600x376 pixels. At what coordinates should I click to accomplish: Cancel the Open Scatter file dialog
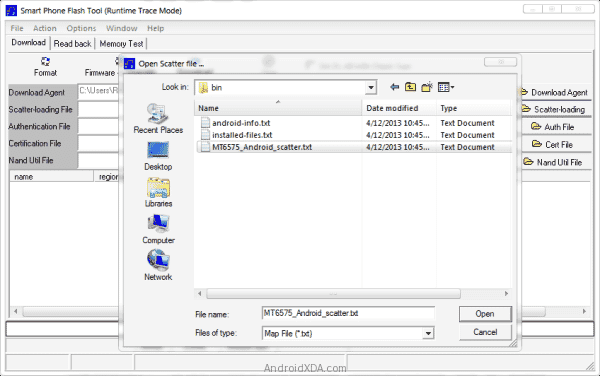click(x=485, y=332)
